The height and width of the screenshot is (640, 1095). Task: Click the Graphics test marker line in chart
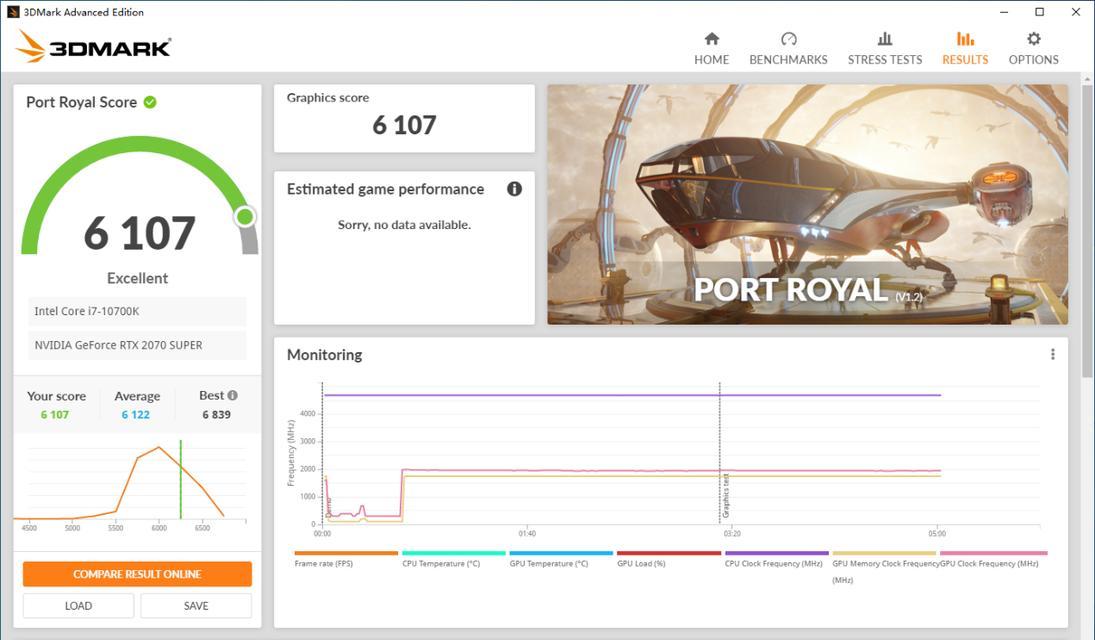(719, 453)
